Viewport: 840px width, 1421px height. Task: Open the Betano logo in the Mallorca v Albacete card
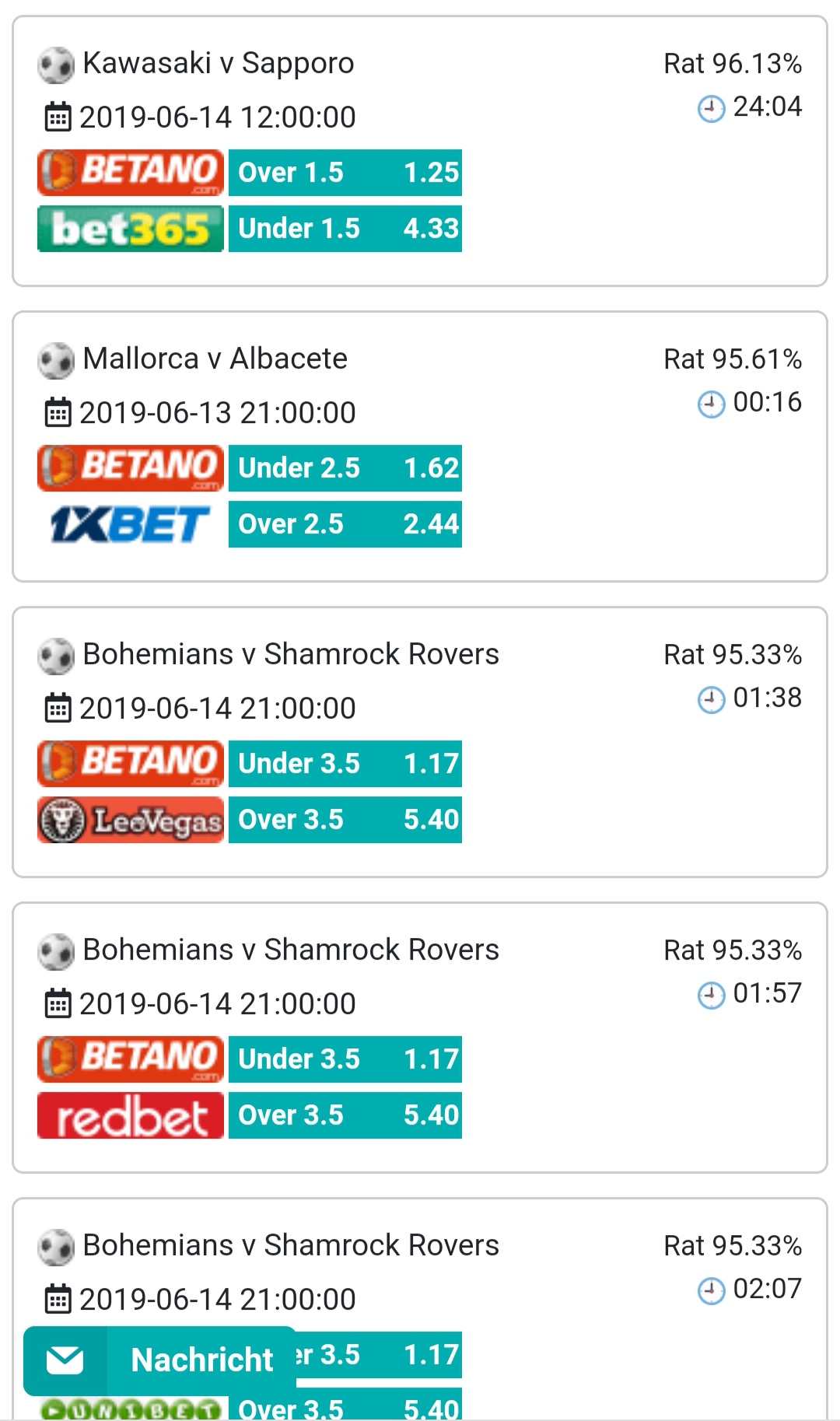pos(131,468)
